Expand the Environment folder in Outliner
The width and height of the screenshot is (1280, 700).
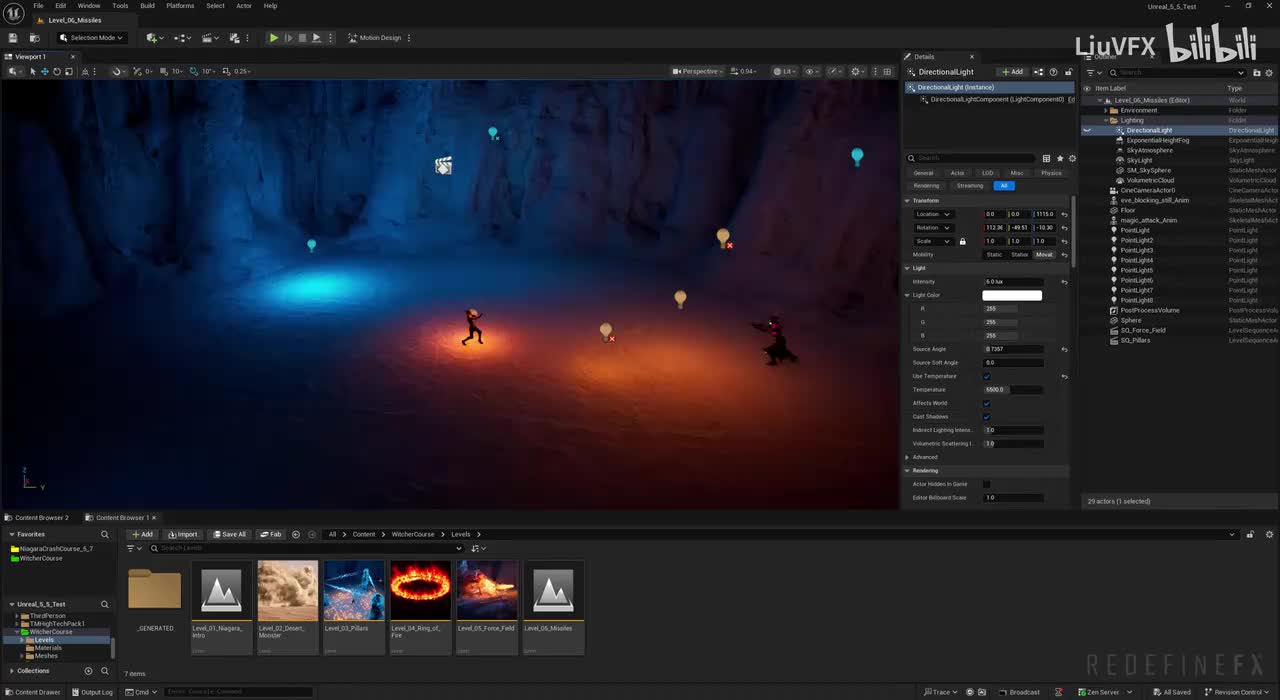[1106, 110]
